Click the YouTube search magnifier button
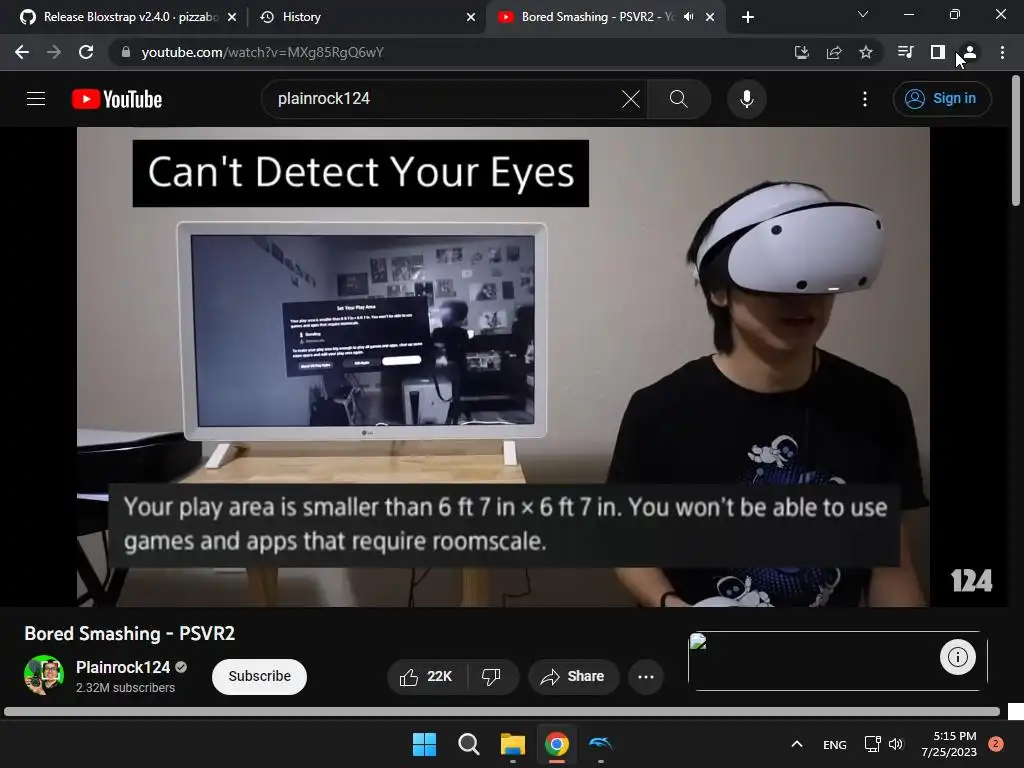This screenshot has height=768, width=1024. click(679, 99)
